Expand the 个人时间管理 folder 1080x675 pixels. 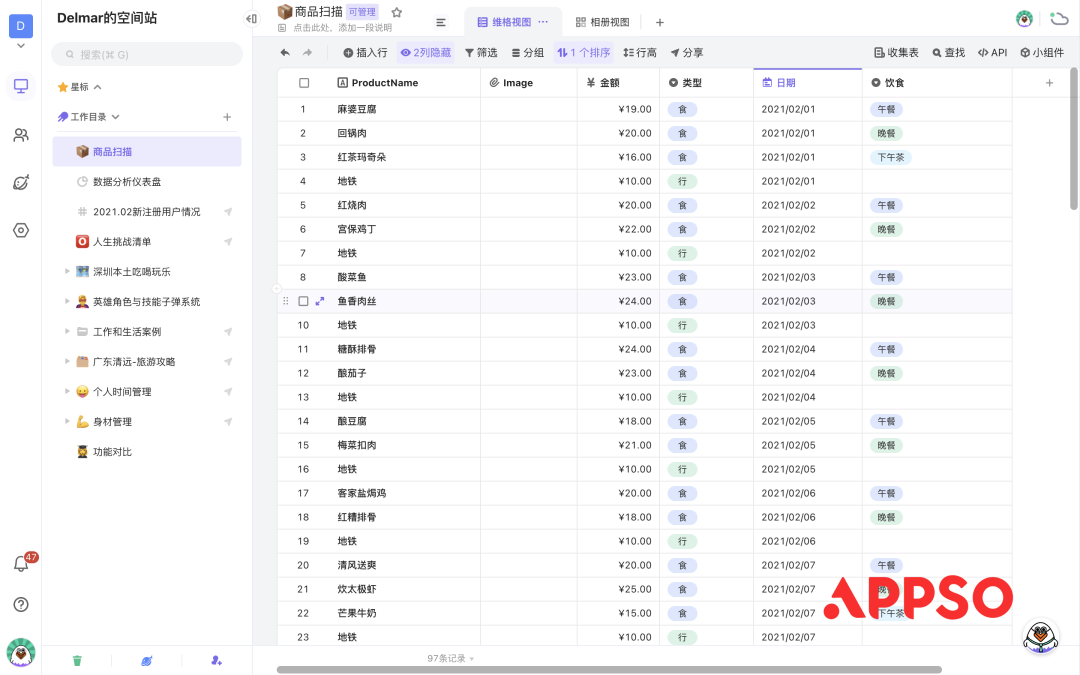point(67,391)
